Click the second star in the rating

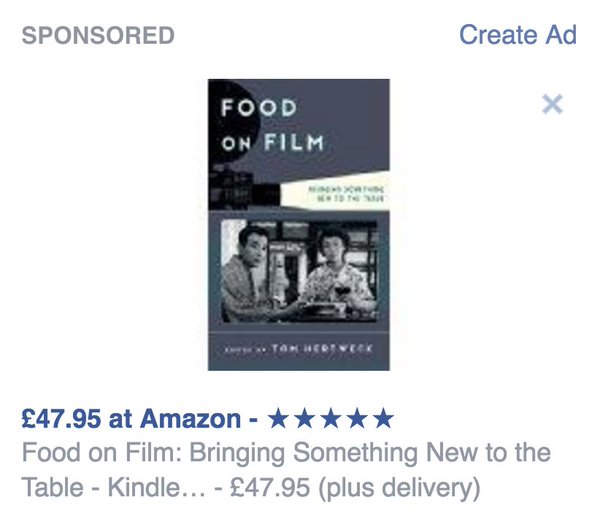[304, 418]
